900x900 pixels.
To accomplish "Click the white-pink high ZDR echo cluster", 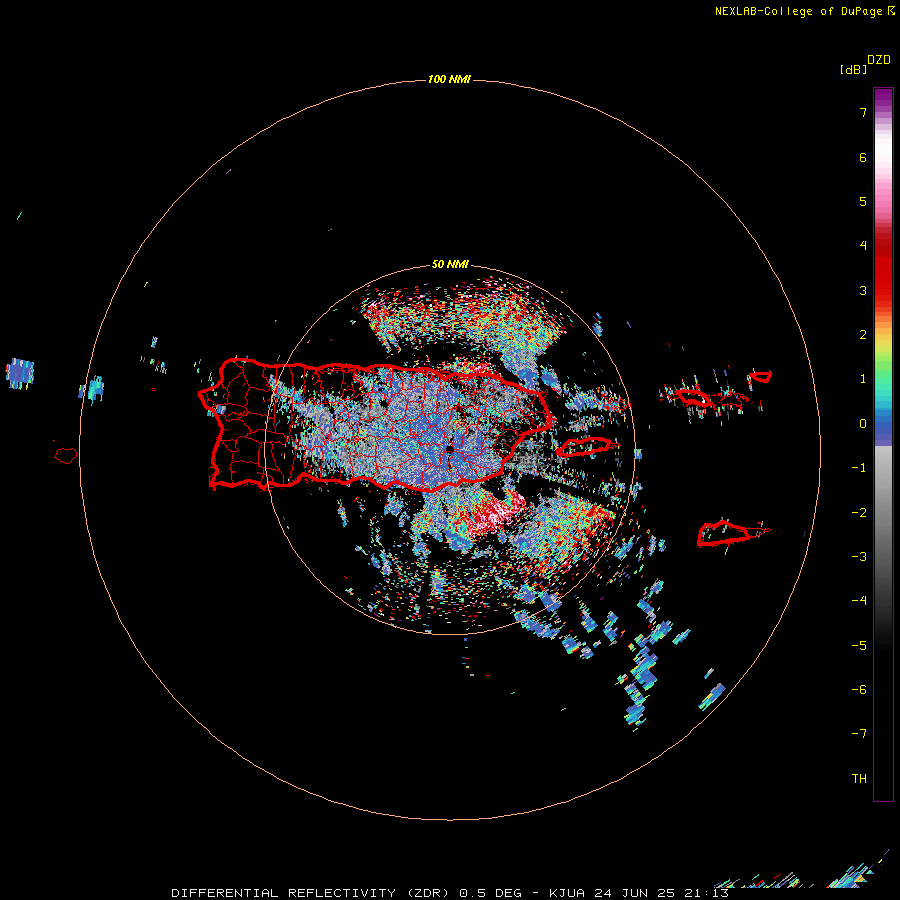I will (498, 513).
